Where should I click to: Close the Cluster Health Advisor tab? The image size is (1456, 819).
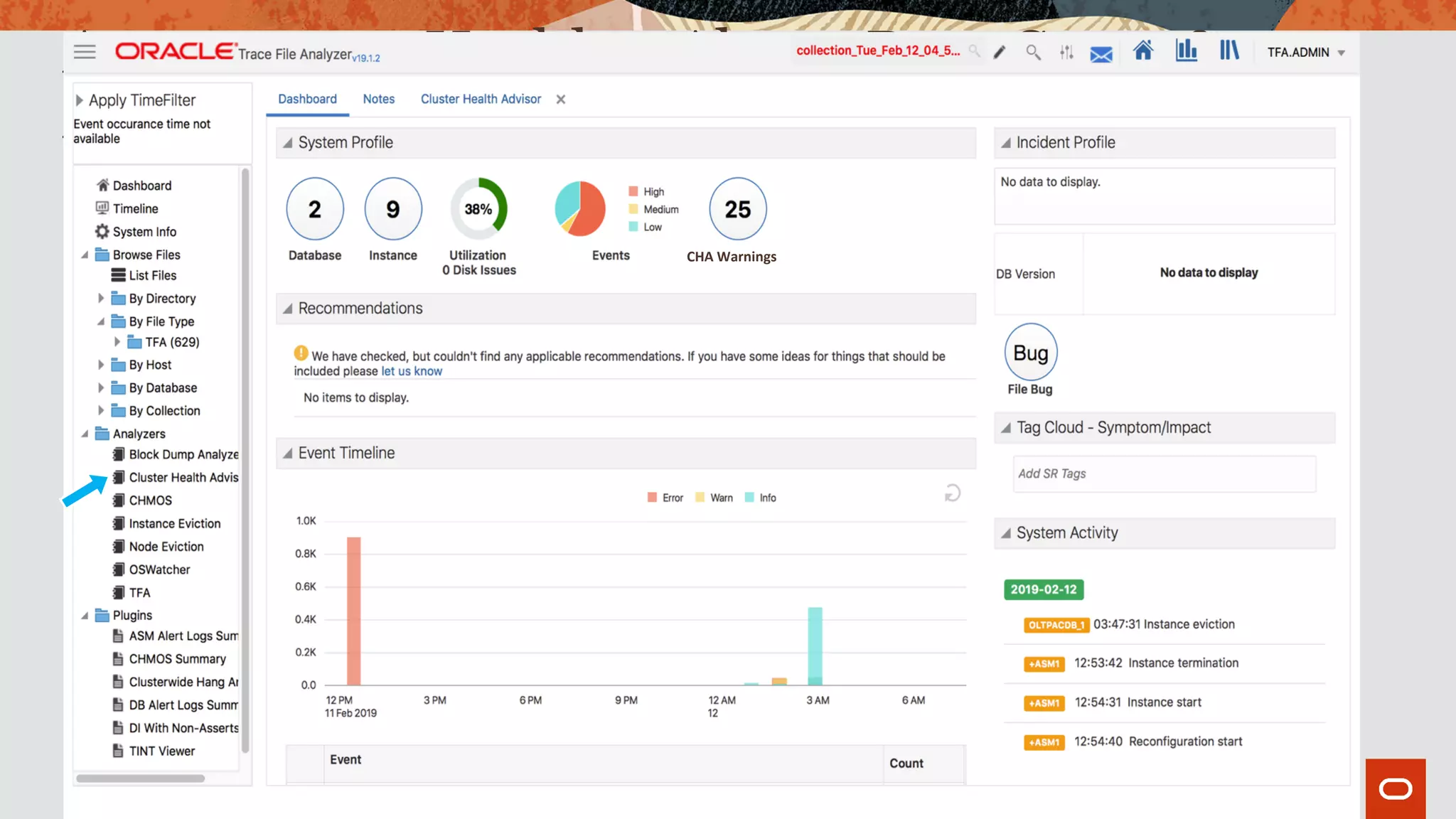pyautogui.click(x=561, y=100)
